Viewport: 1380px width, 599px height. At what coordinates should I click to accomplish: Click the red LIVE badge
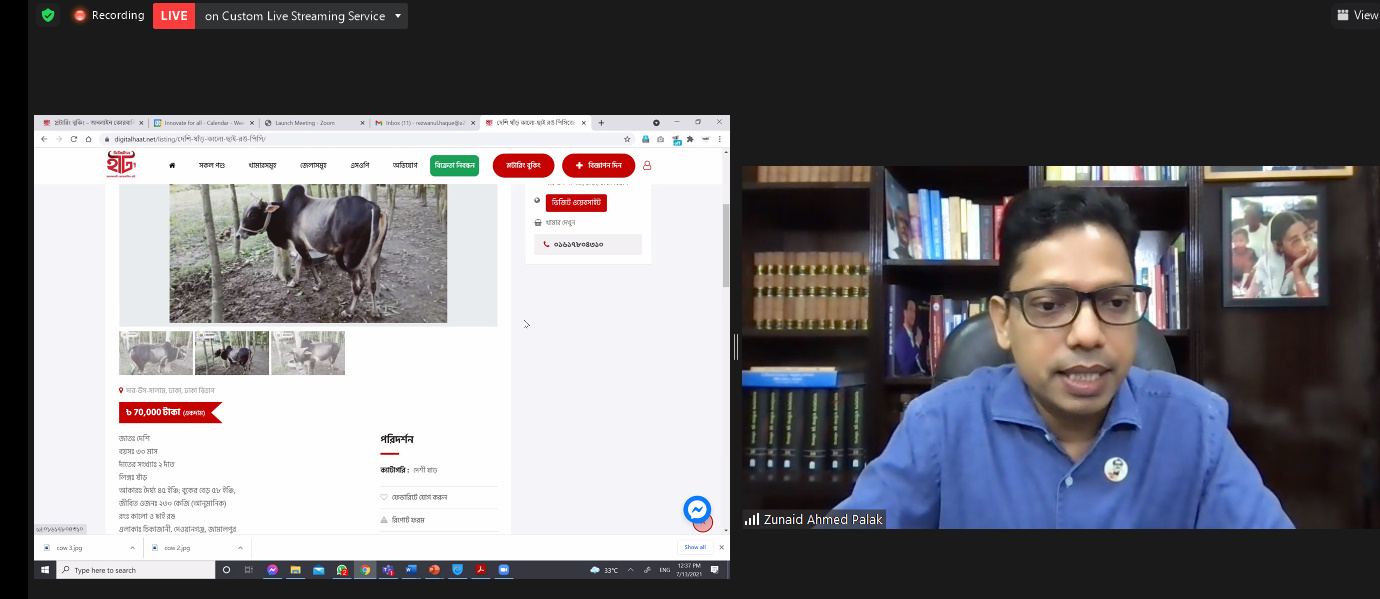click(174, 15)
